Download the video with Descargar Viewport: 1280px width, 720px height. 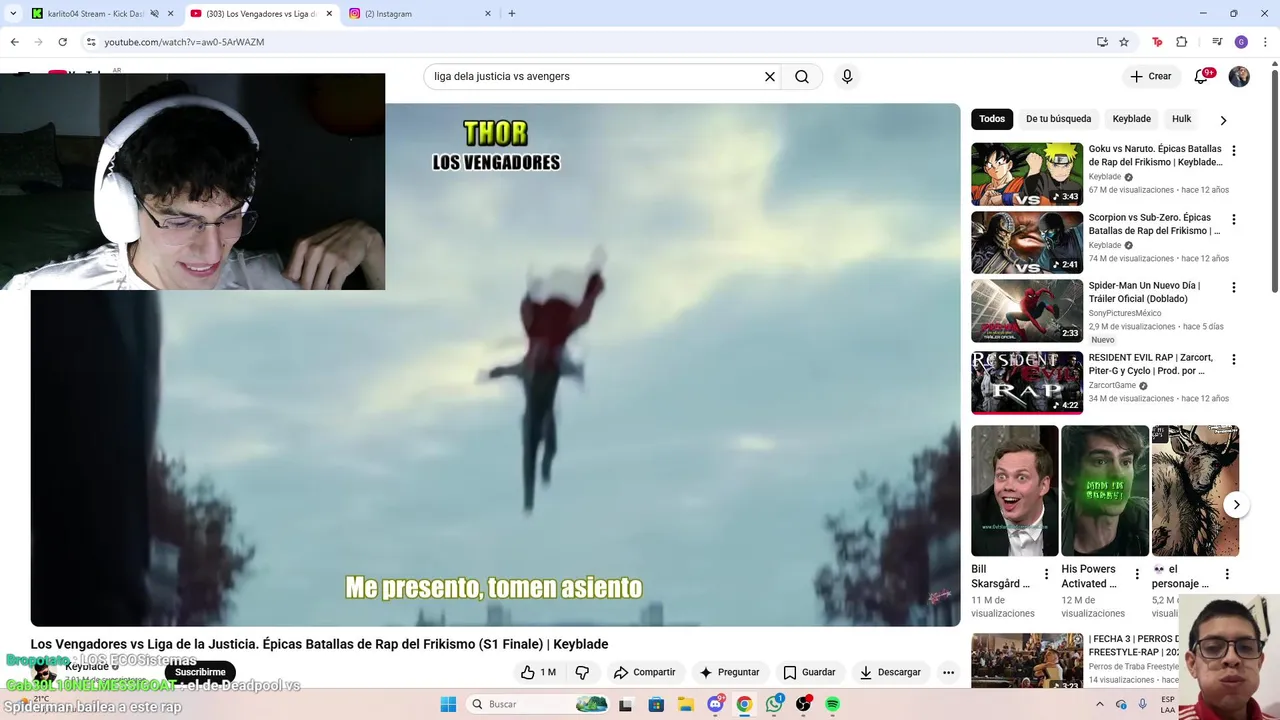pyautogui.click(x=890, y=672)
